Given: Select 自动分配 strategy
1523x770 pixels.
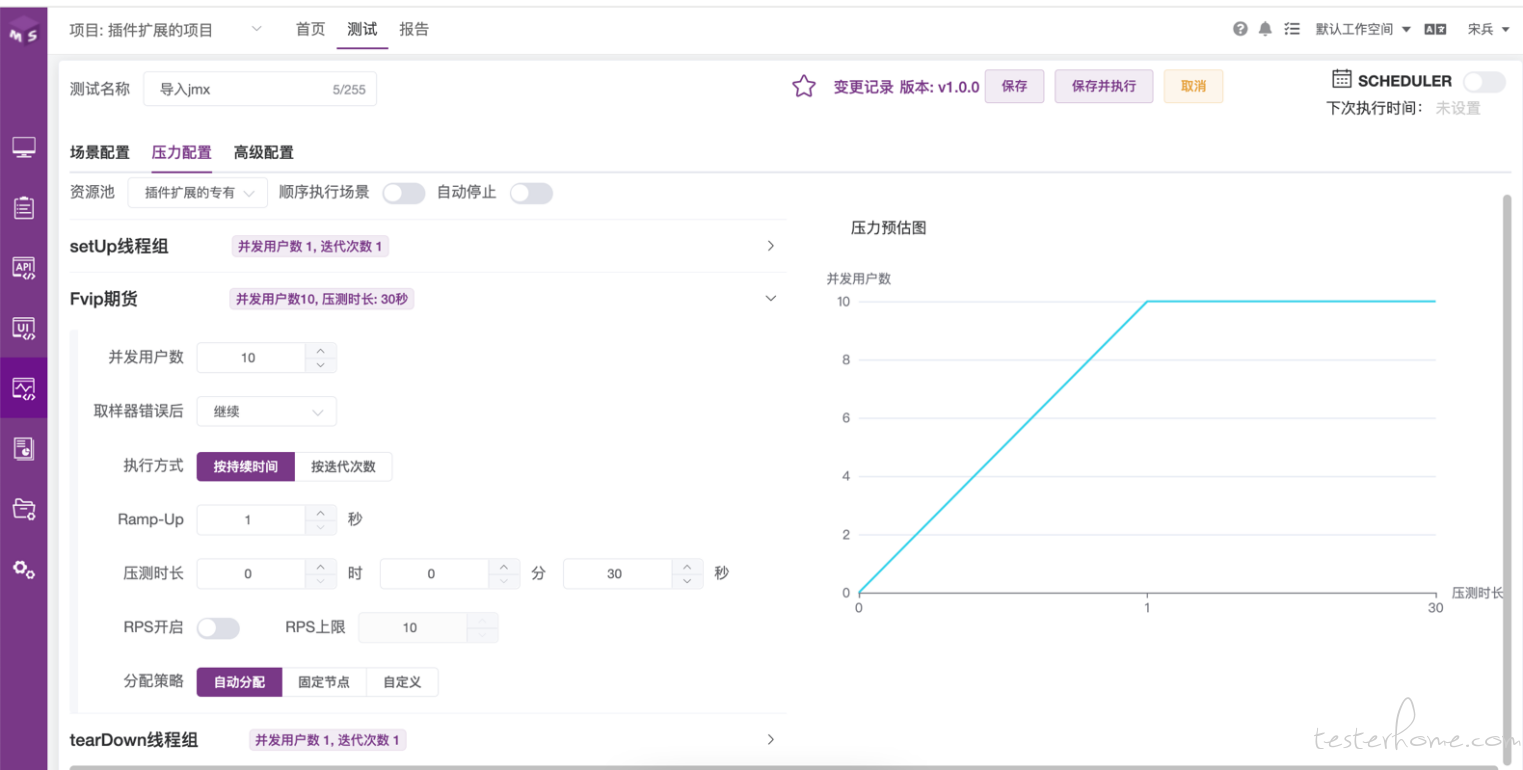Looking at the screenshot, I should pyautogui.click(x=240, y=682).
